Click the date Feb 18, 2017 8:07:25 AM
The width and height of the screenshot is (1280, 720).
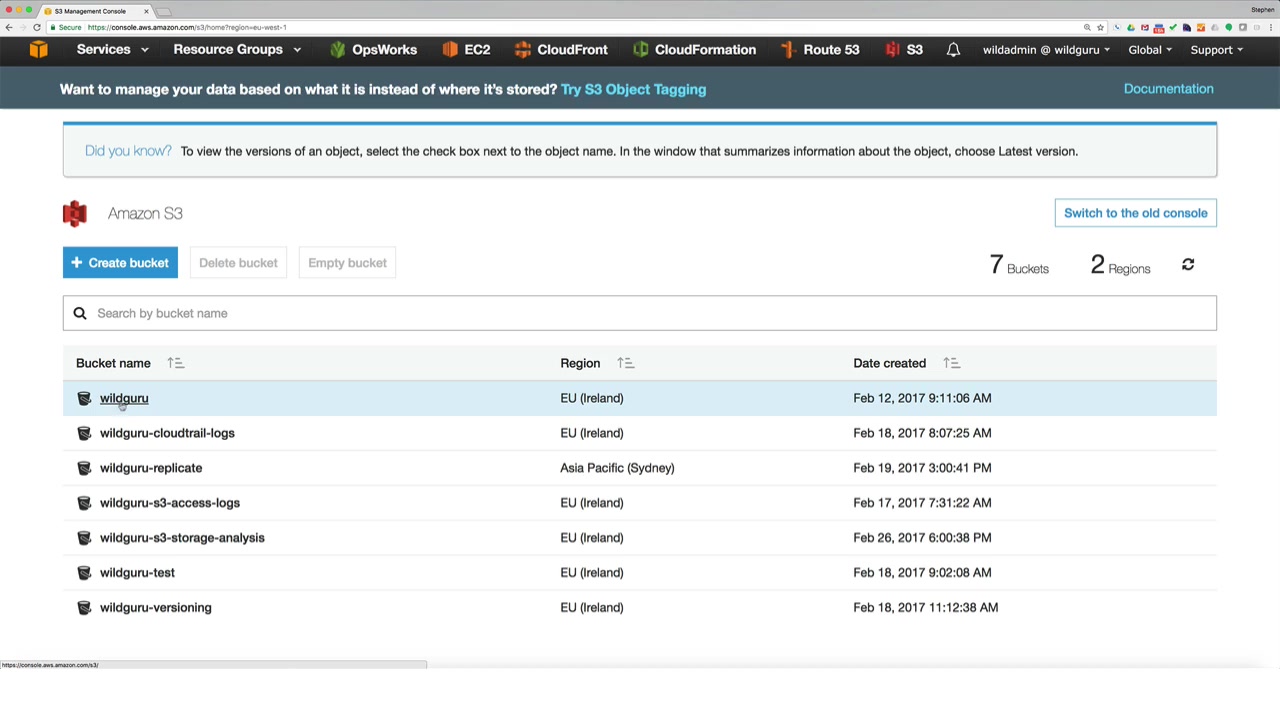point(922,433)
